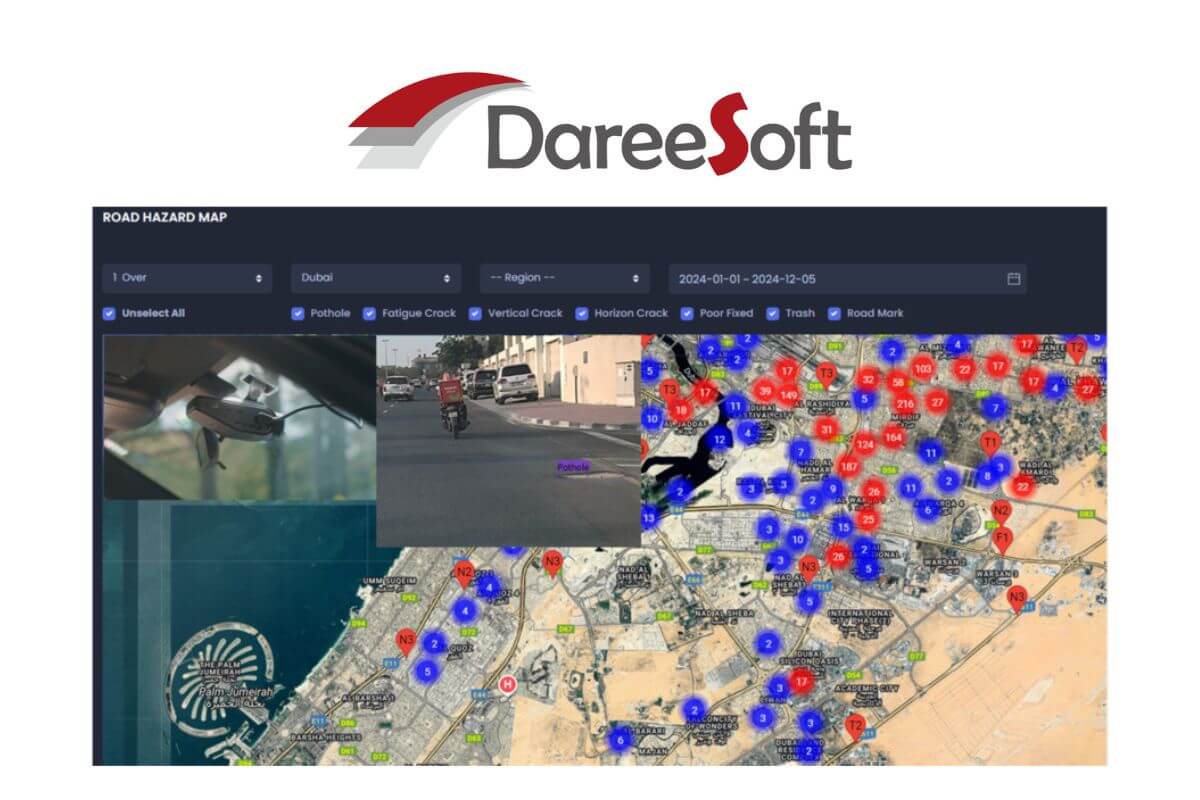Viewport: 1200px width, 800px height.
Task: Toggle the Fatigue Crack checkbox
Action: (370, 313)
